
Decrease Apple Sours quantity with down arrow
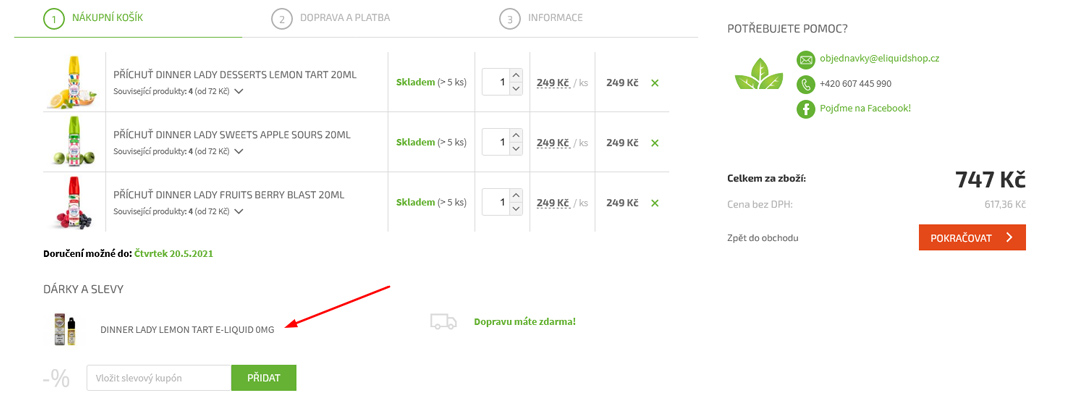516,150
